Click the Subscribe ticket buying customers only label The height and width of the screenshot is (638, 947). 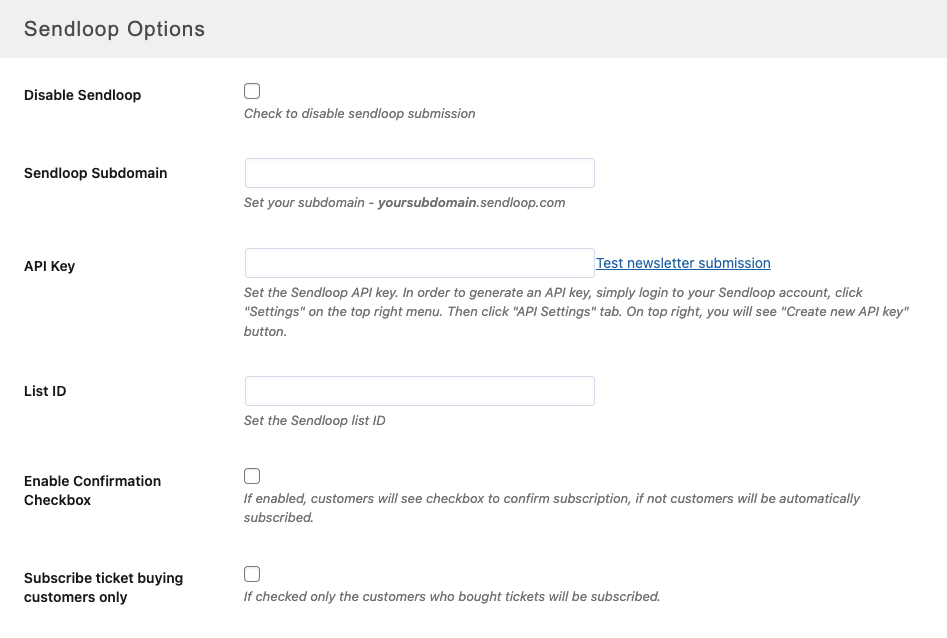point(103,587)
